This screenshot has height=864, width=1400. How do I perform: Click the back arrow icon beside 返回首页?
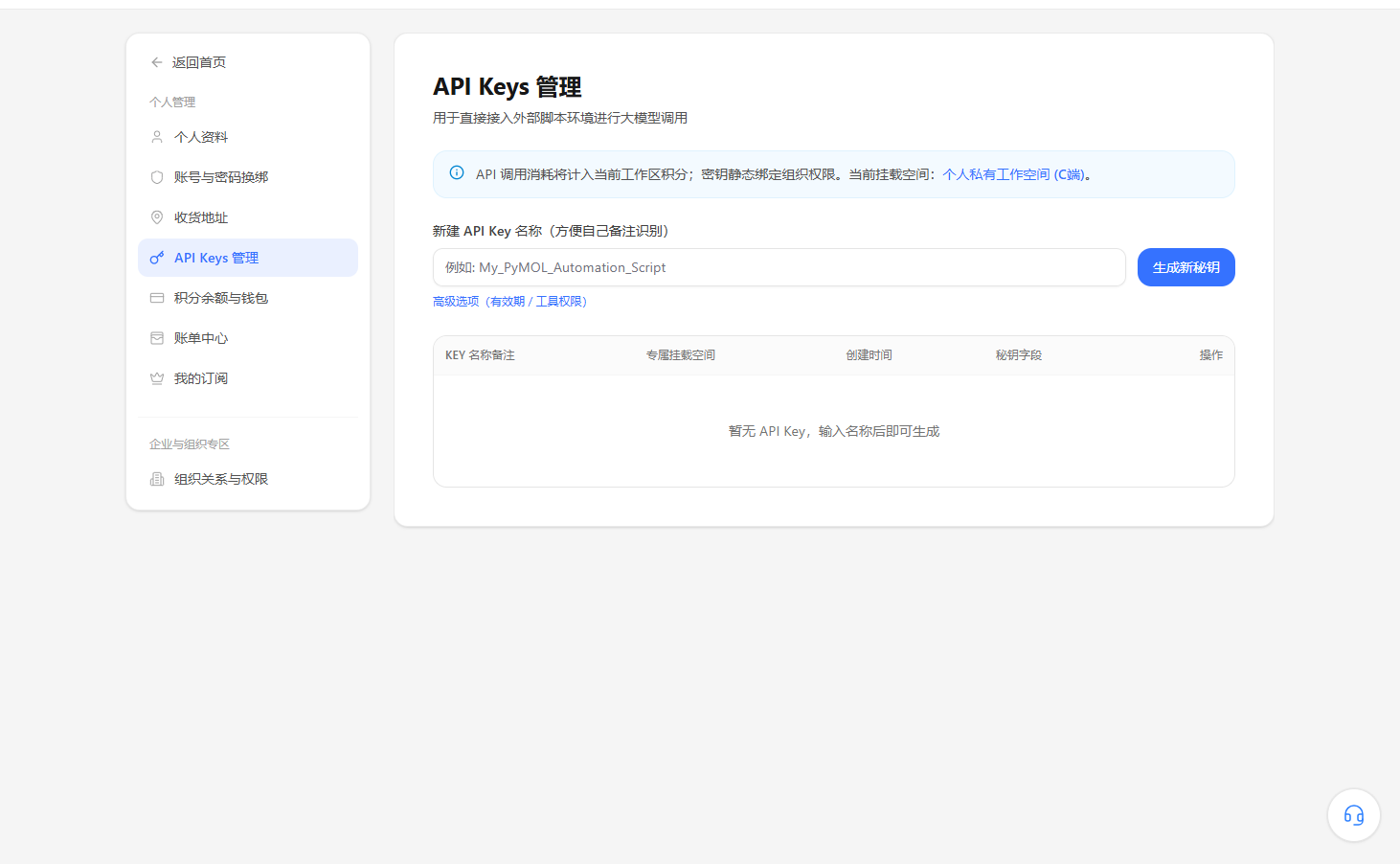pos(156,62)
